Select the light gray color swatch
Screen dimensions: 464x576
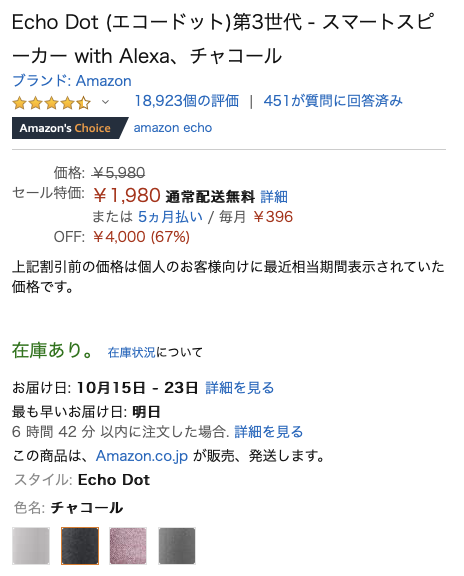[31, 546]
